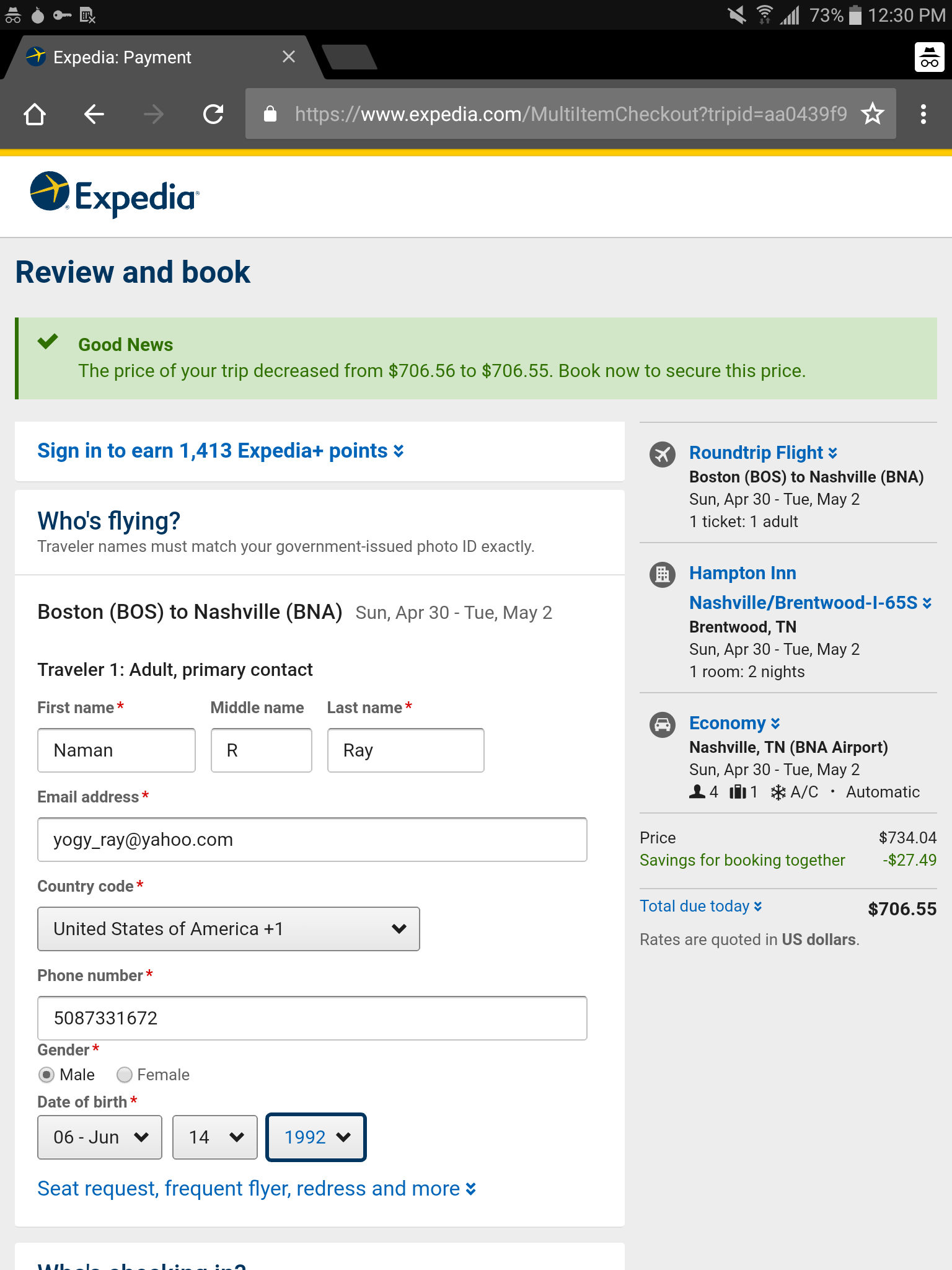This screenshot has height=1270, width=952.
Task: Open the browser three-dot menu
Action: pos(923,114)
